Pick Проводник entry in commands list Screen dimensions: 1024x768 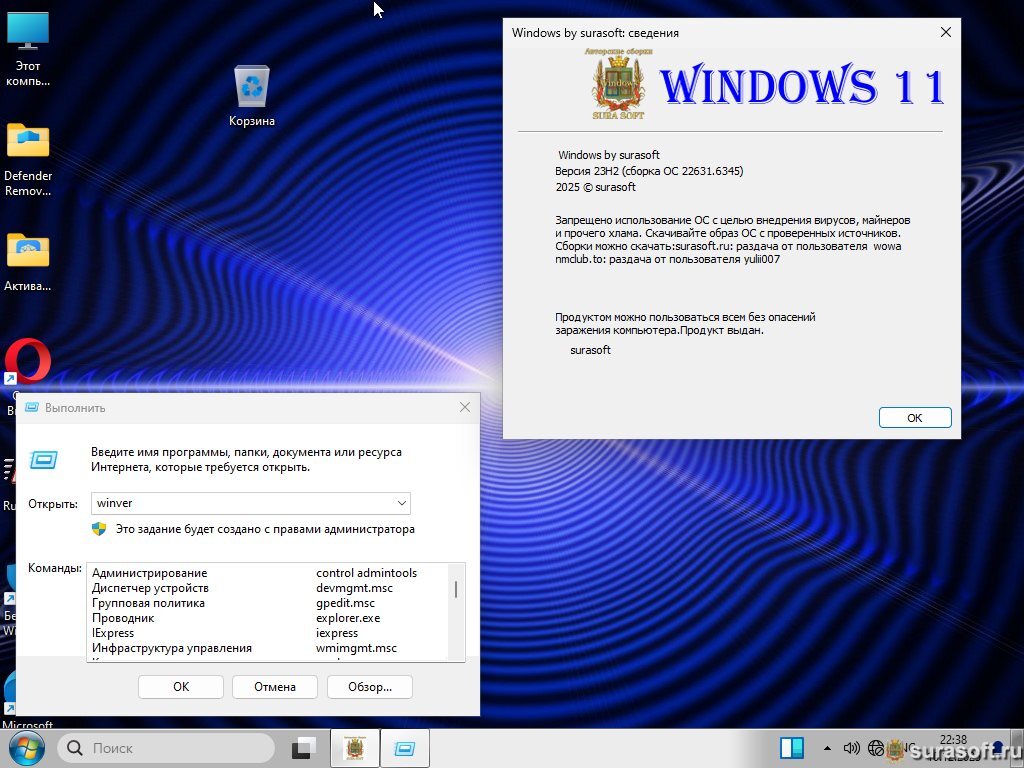[x=123, y=618]
